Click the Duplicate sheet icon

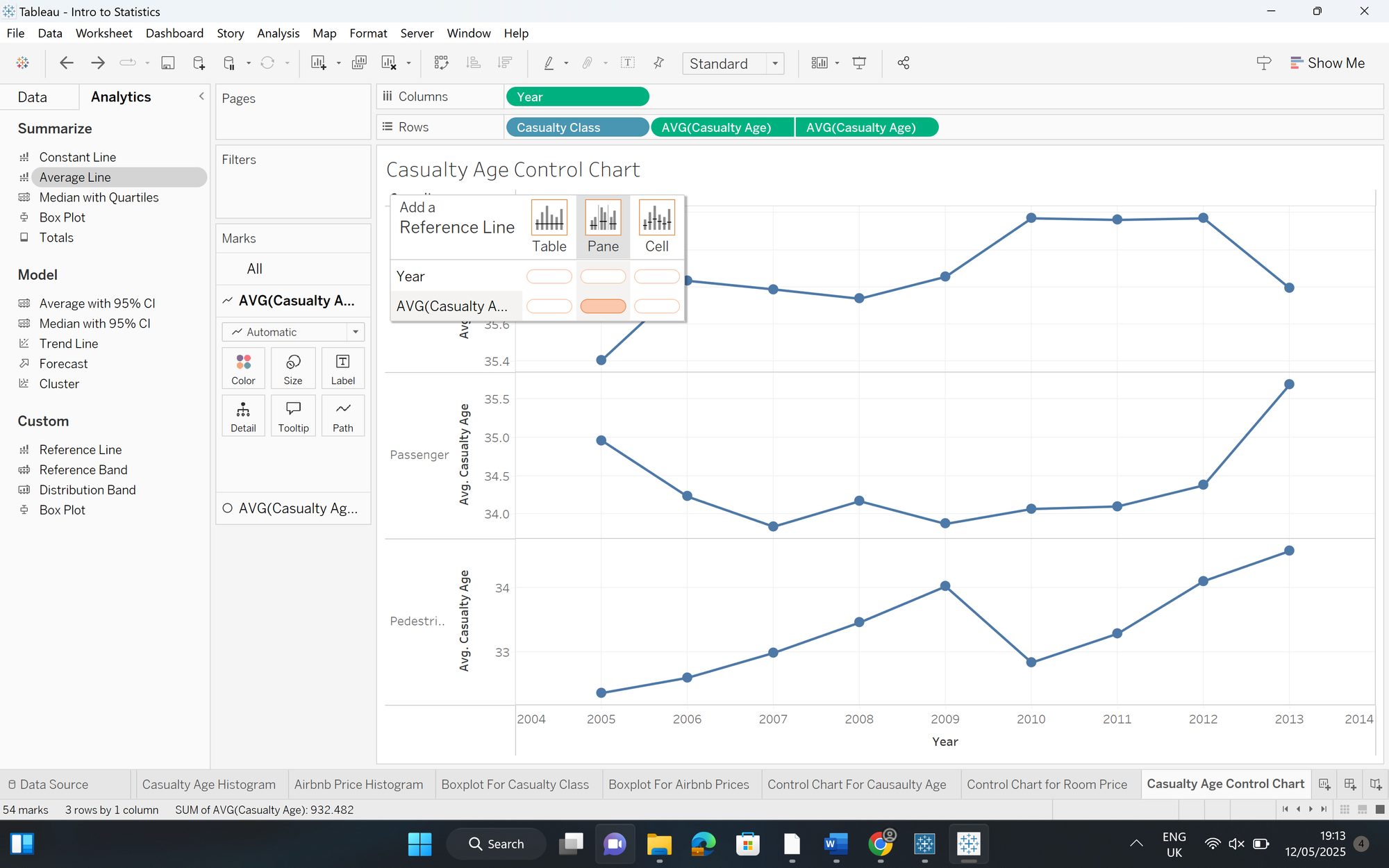coord(359,63)
